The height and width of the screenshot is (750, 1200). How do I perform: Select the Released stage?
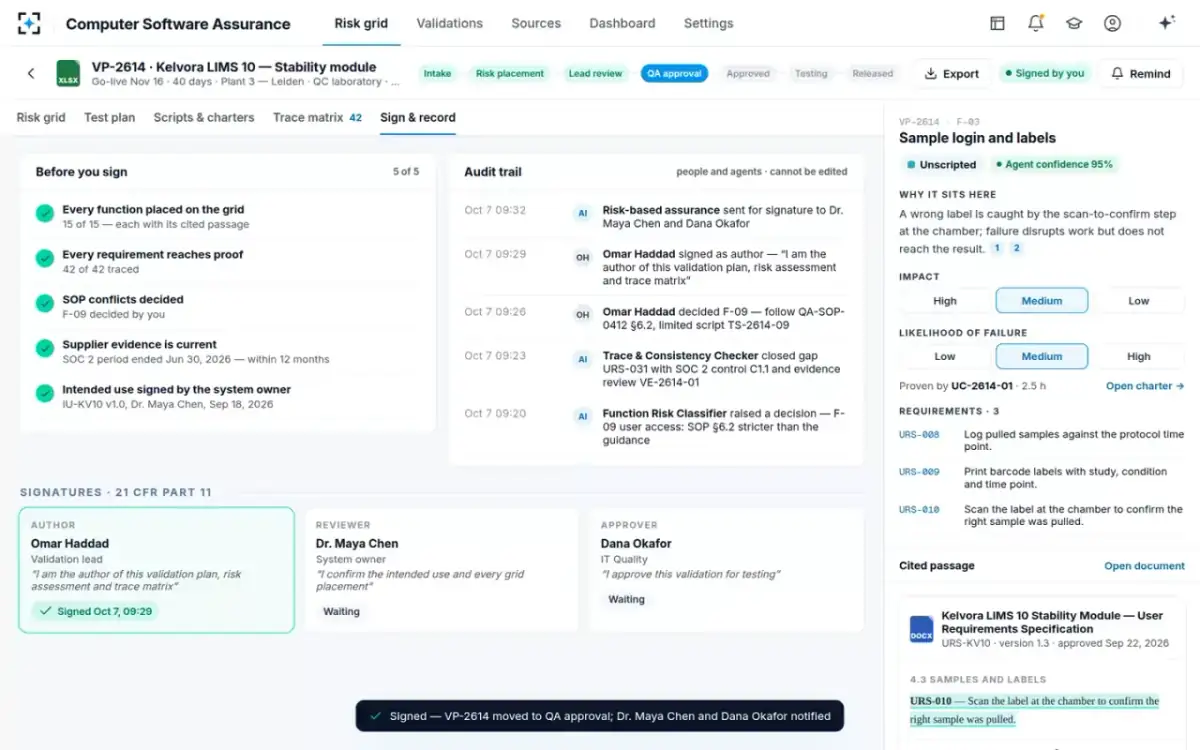(872, 73)
